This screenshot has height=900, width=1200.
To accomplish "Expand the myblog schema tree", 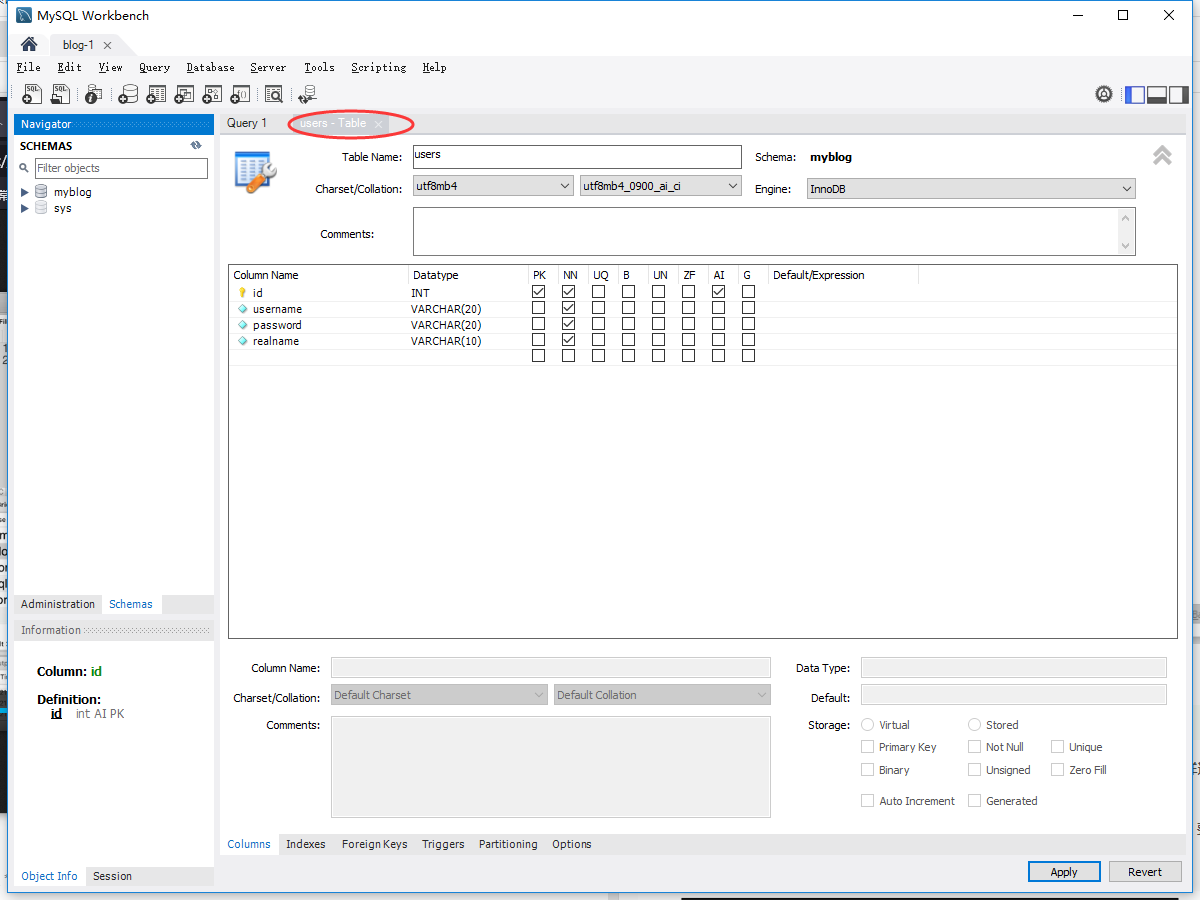I will 25,192.
